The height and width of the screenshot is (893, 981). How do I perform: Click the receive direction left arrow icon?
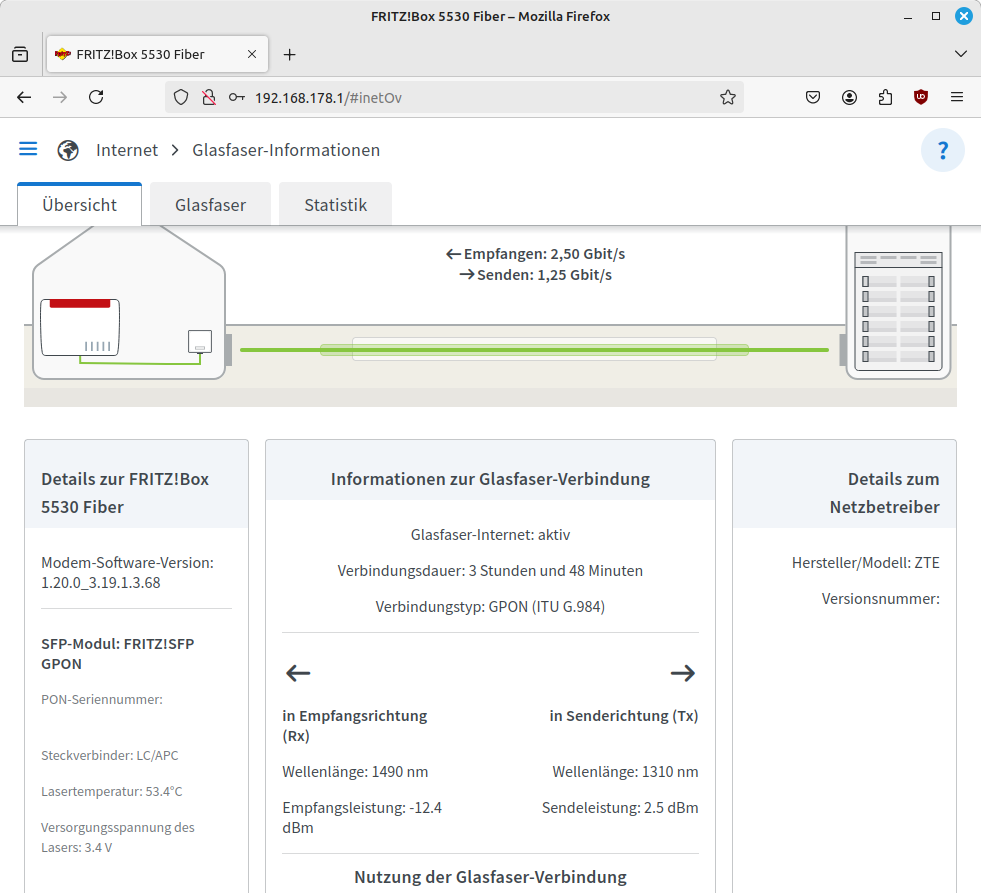tap(298, 673)
